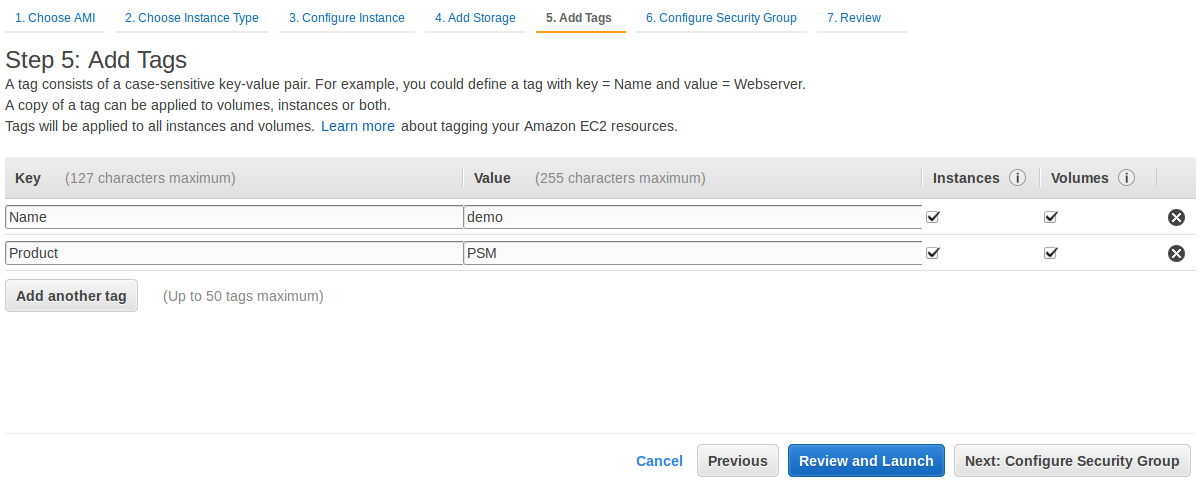The height and width of the screenshot is (497, 1202).
Task: Click Add another tag button
Action: 71,296
